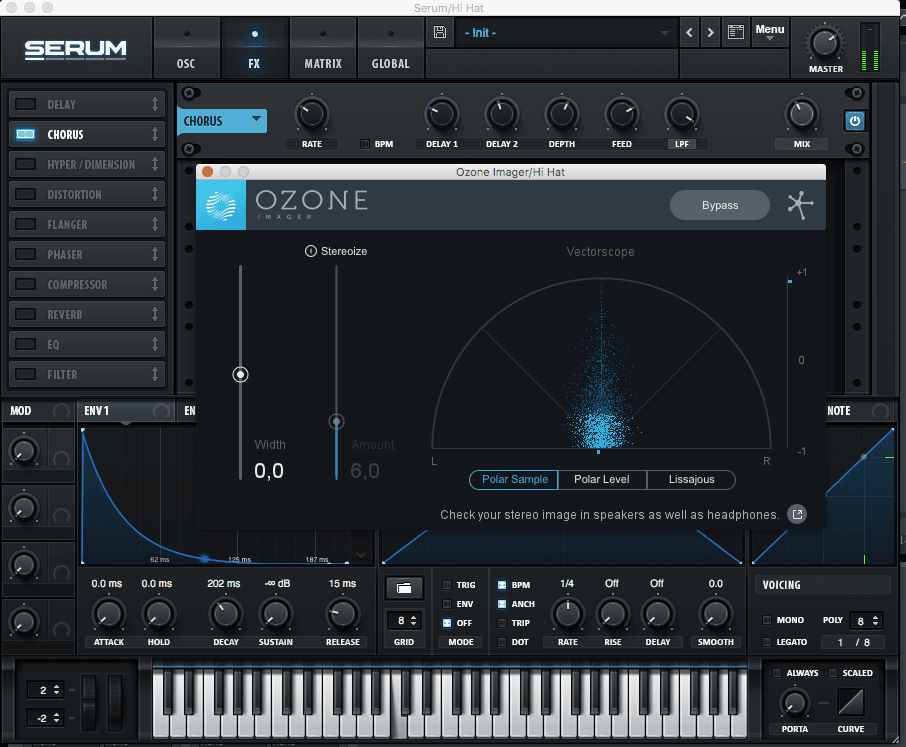Open iZotope options star icon

tap(800, 205)
